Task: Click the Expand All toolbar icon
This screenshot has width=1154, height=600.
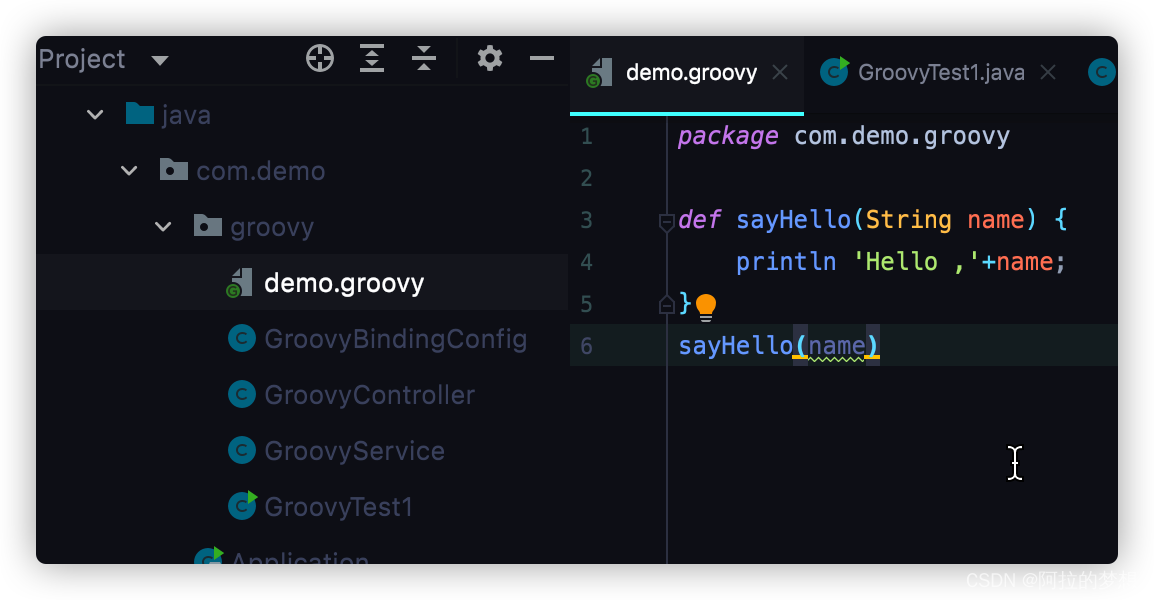Action: (x=372, y=58)
